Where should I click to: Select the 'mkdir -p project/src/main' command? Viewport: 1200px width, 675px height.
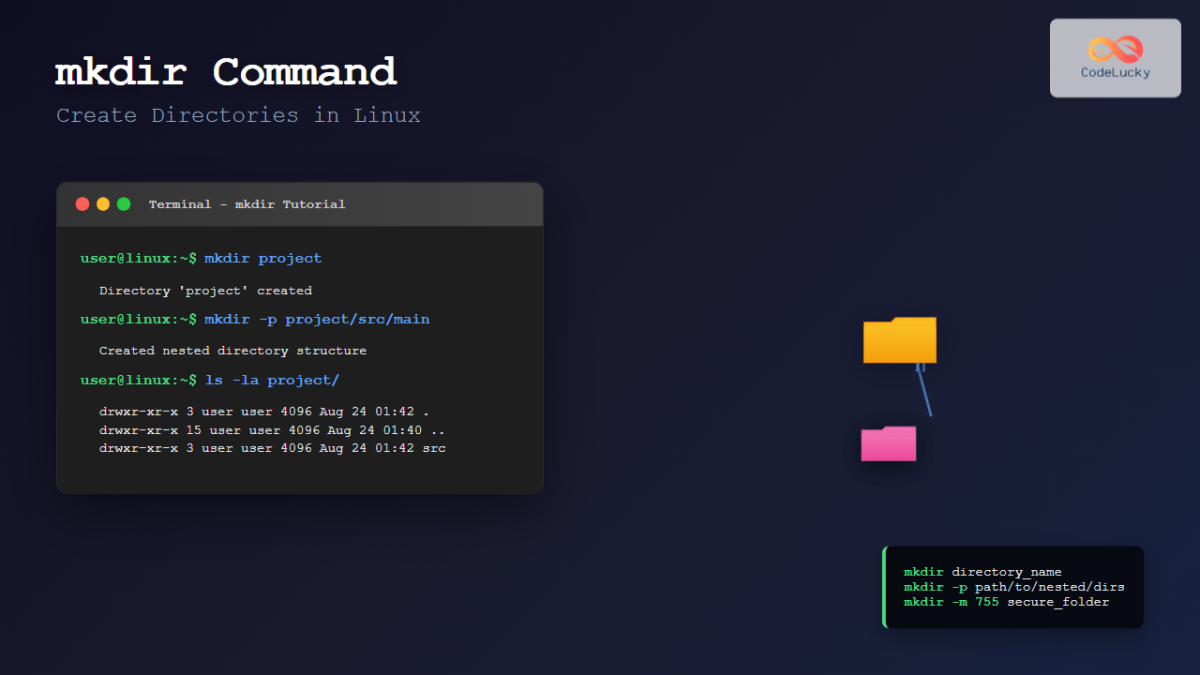(316, 319)
